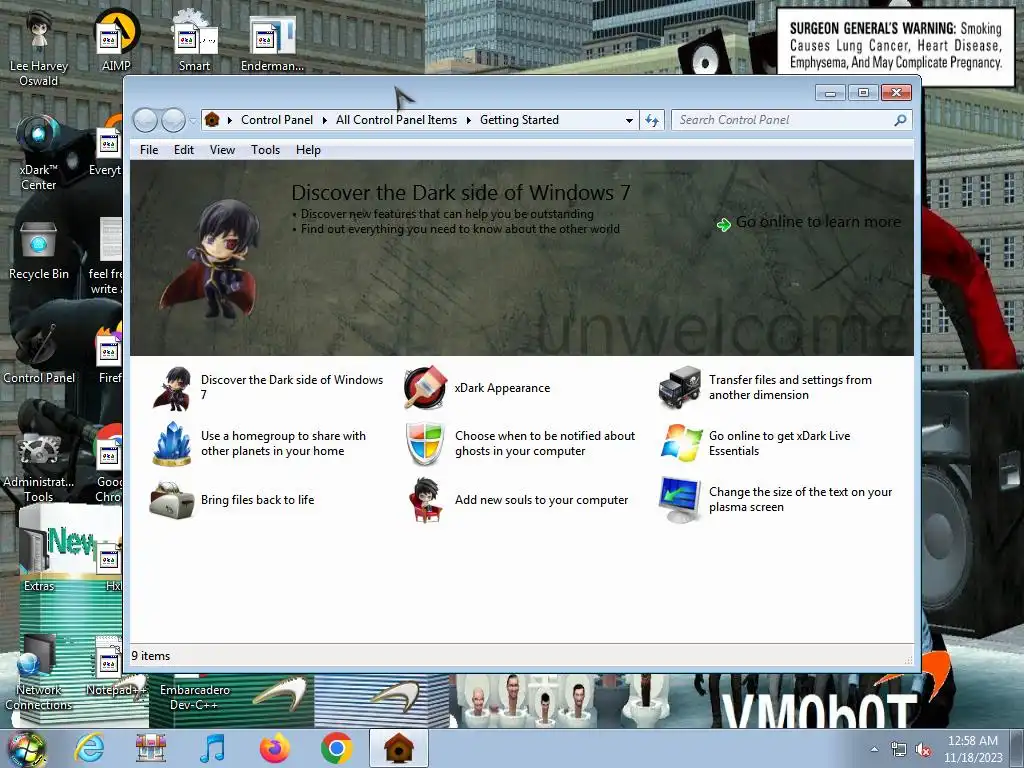Expand the arrow before Control Panel breadcrumb
Viewport: 1024px width, 768px height.
click(x=229, y=120)
